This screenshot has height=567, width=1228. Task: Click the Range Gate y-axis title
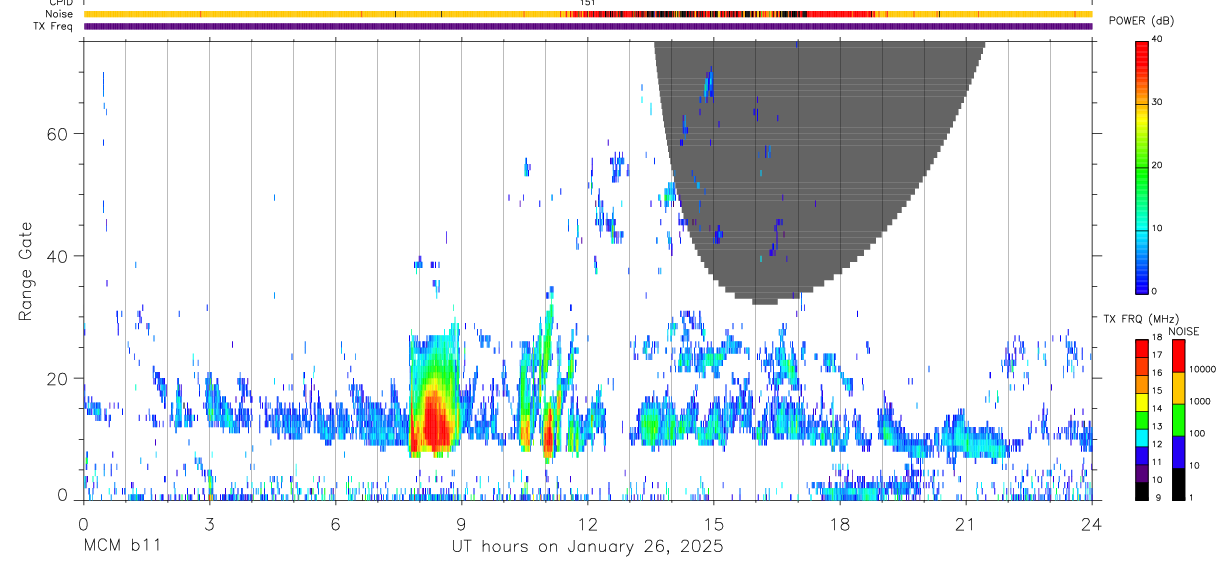pos(25,271)
